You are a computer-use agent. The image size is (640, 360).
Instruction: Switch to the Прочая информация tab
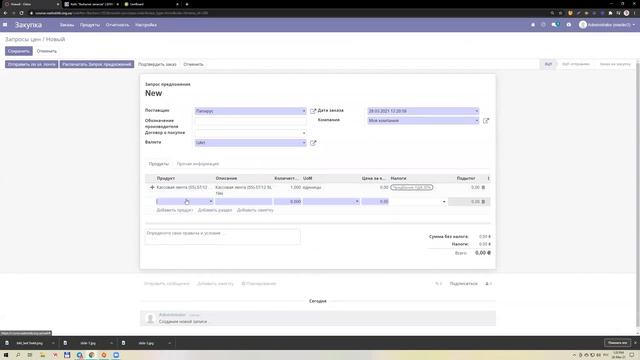pyautogui.click(x=198, y=164)
